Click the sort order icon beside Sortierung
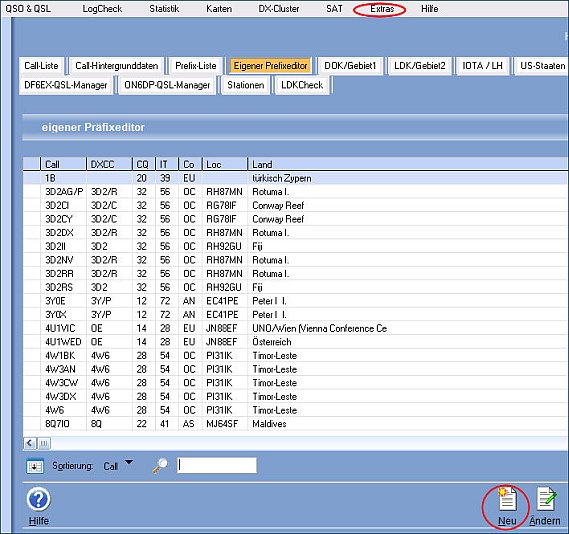This screenshot has width=569, height=534. coord(35,466)
